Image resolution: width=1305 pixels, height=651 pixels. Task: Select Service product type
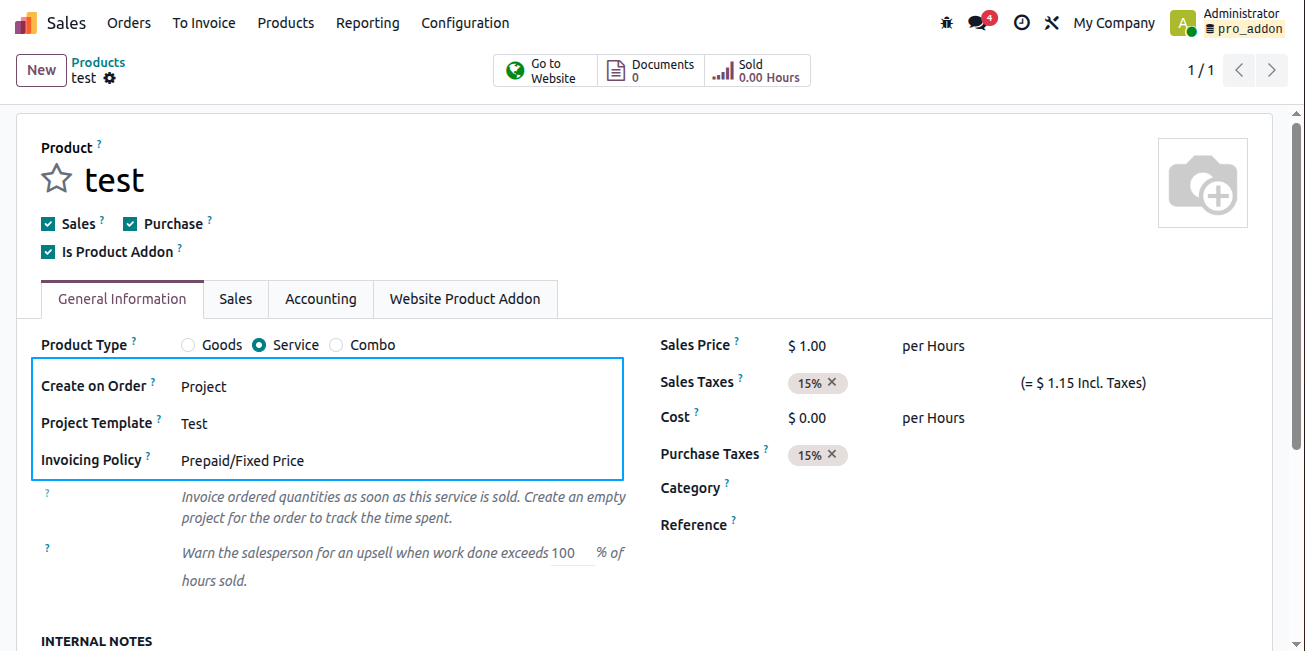pos(259,345)
